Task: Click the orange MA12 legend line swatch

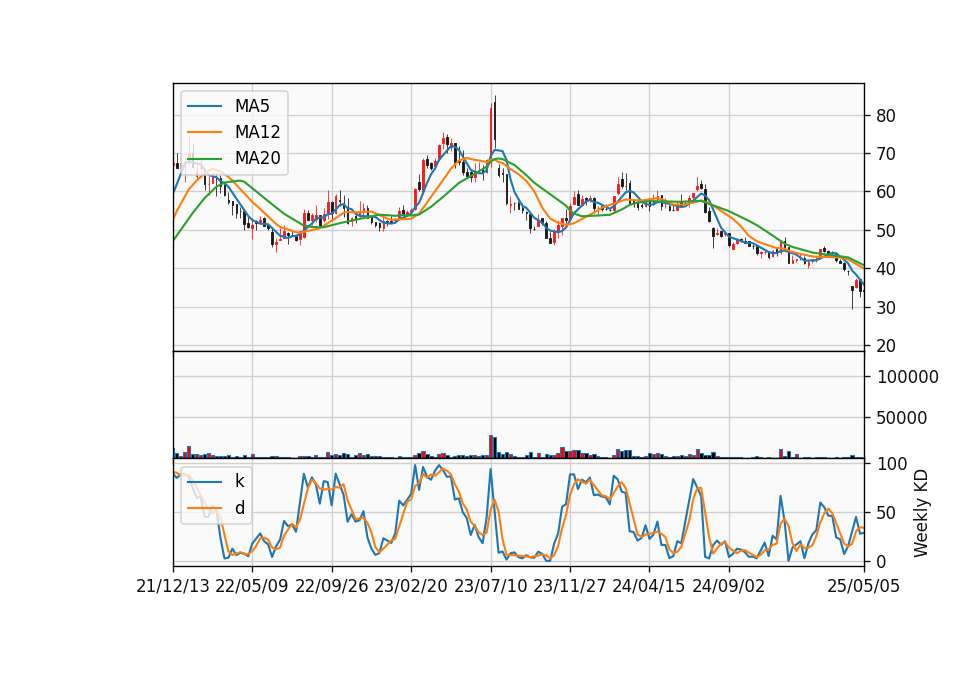Action: (x=204, y=132)
